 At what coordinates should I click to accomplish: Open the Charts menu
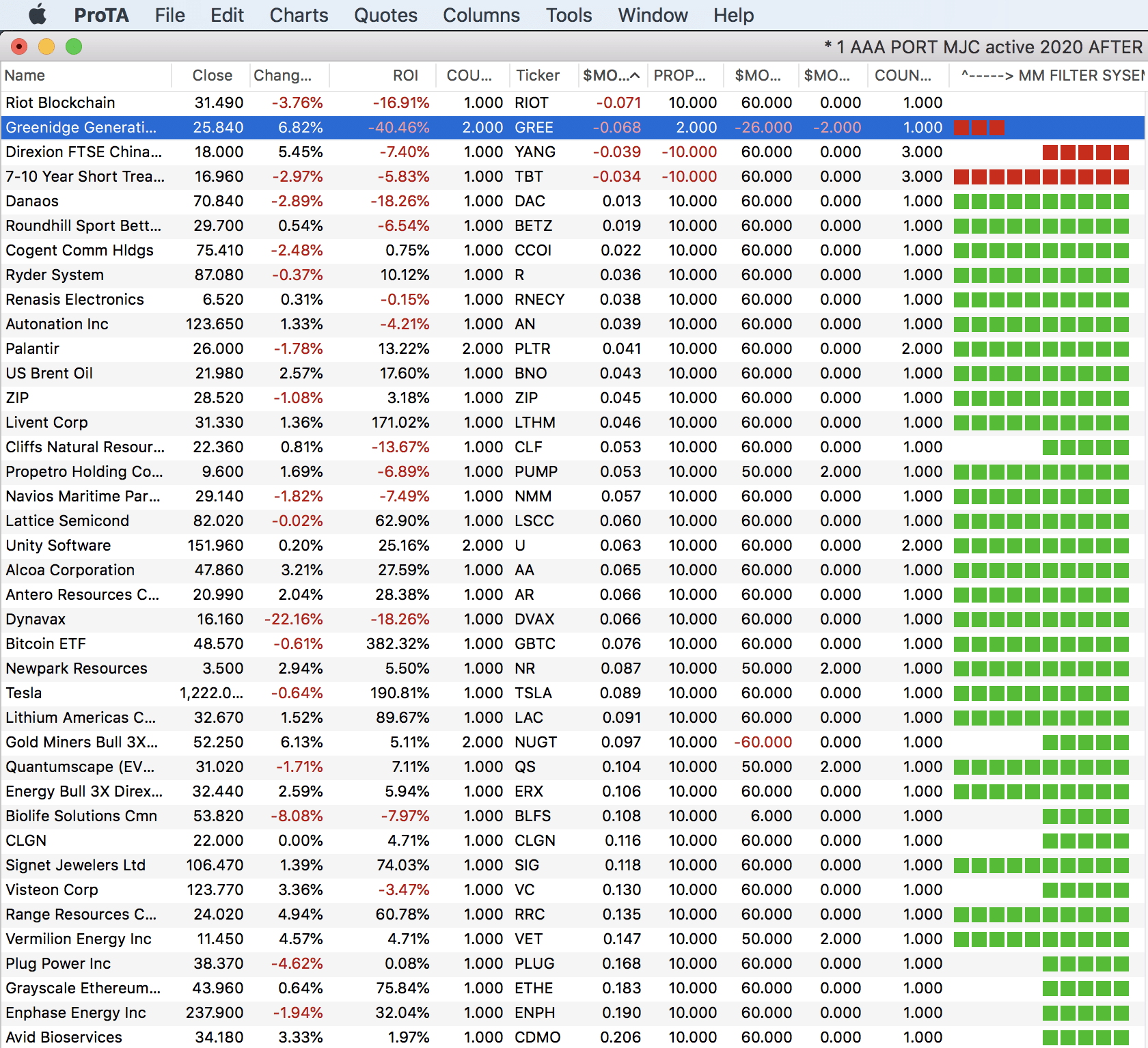299,15
